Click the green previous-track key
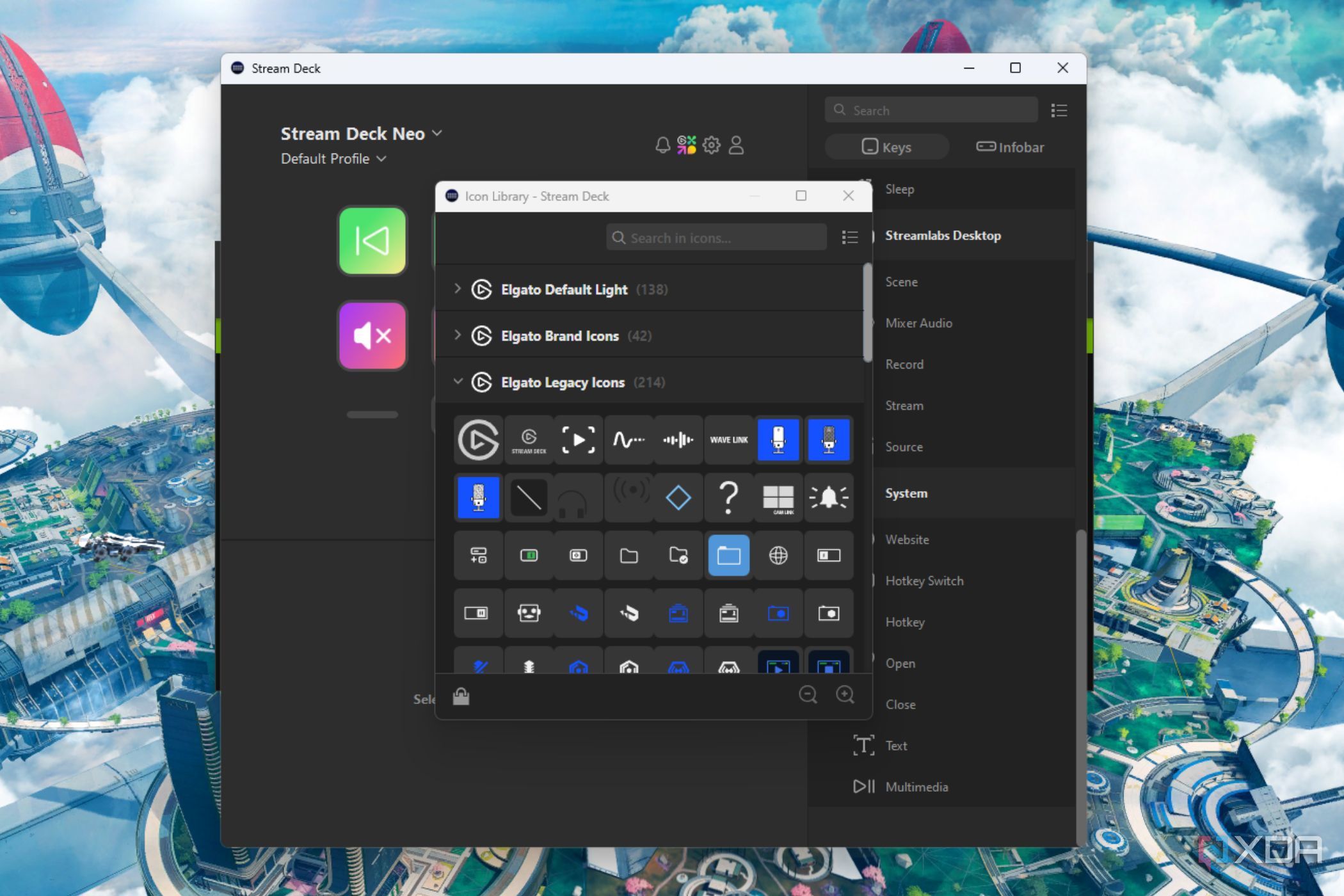The width and height of the screenshot is (1344, 896). (x=372, y=241)
